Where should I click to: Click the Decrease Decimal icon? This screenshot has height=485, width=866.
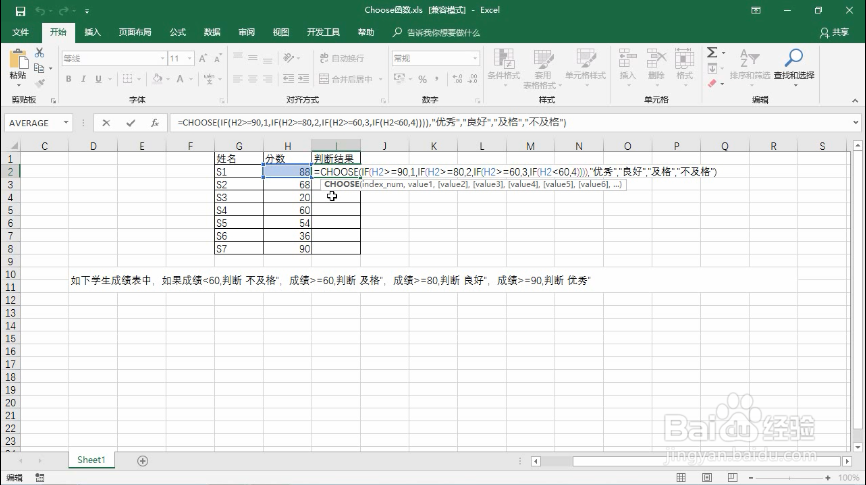pyautogui.click(x=473, y=79)
